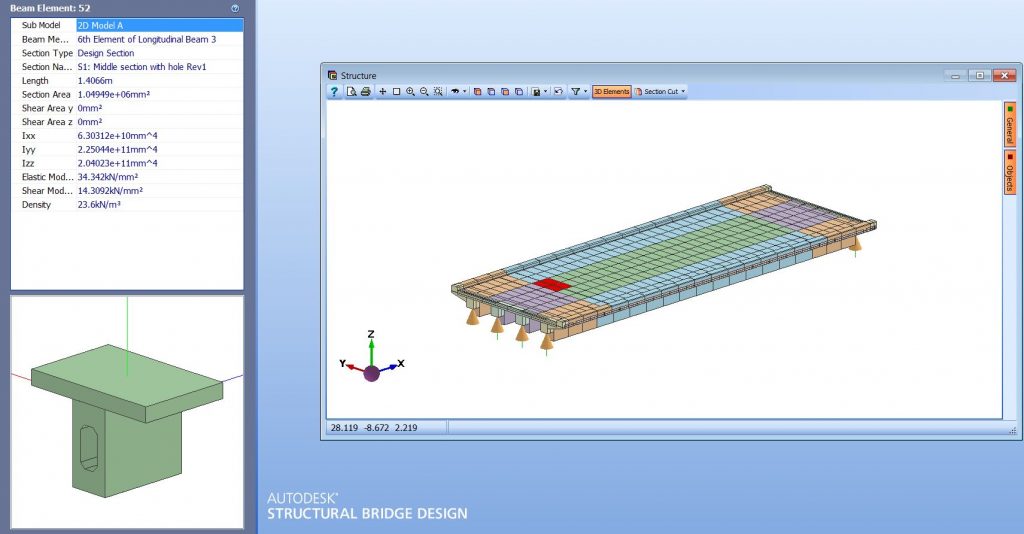This screenshot has height=534, width=1024.
Task: Open help from the Structure toolbar
Action: pos(335,91)
